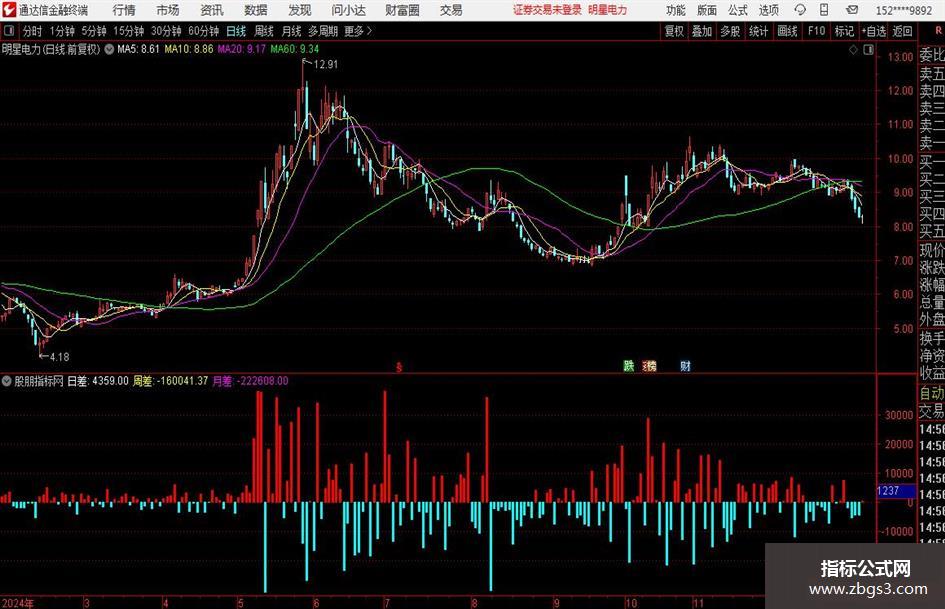Click the 明星电力 stock name in title bar

click(608, 10)
